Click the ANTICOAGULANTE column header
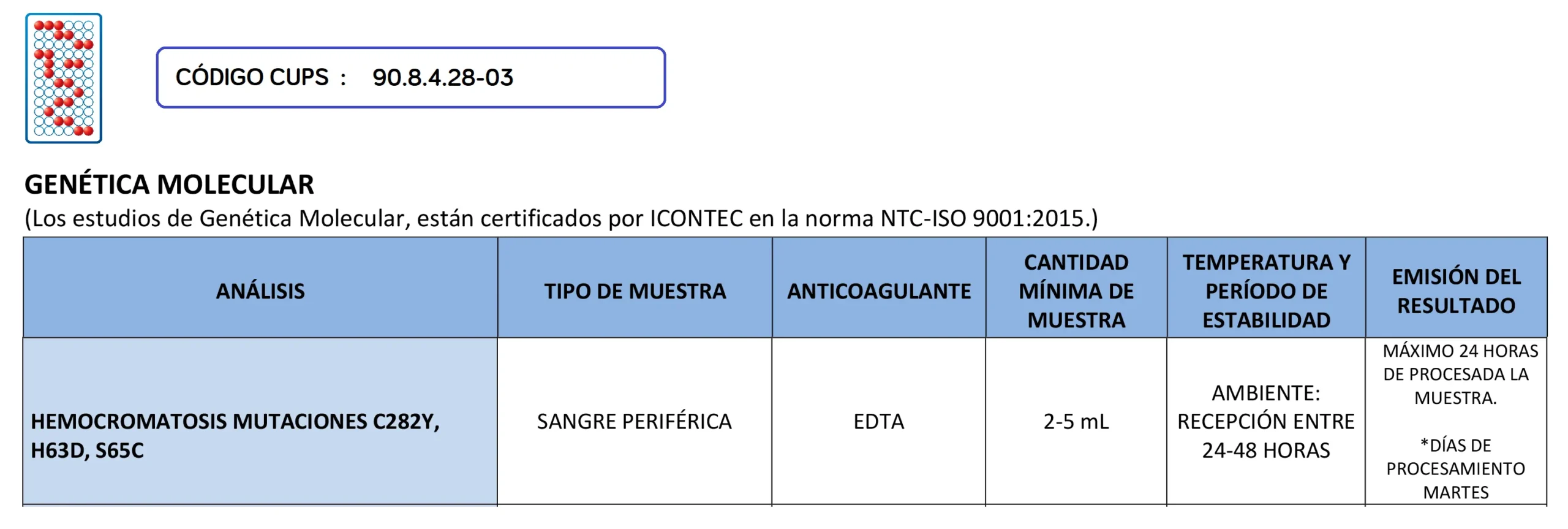1568x529 pixels. tap(879, 291)
